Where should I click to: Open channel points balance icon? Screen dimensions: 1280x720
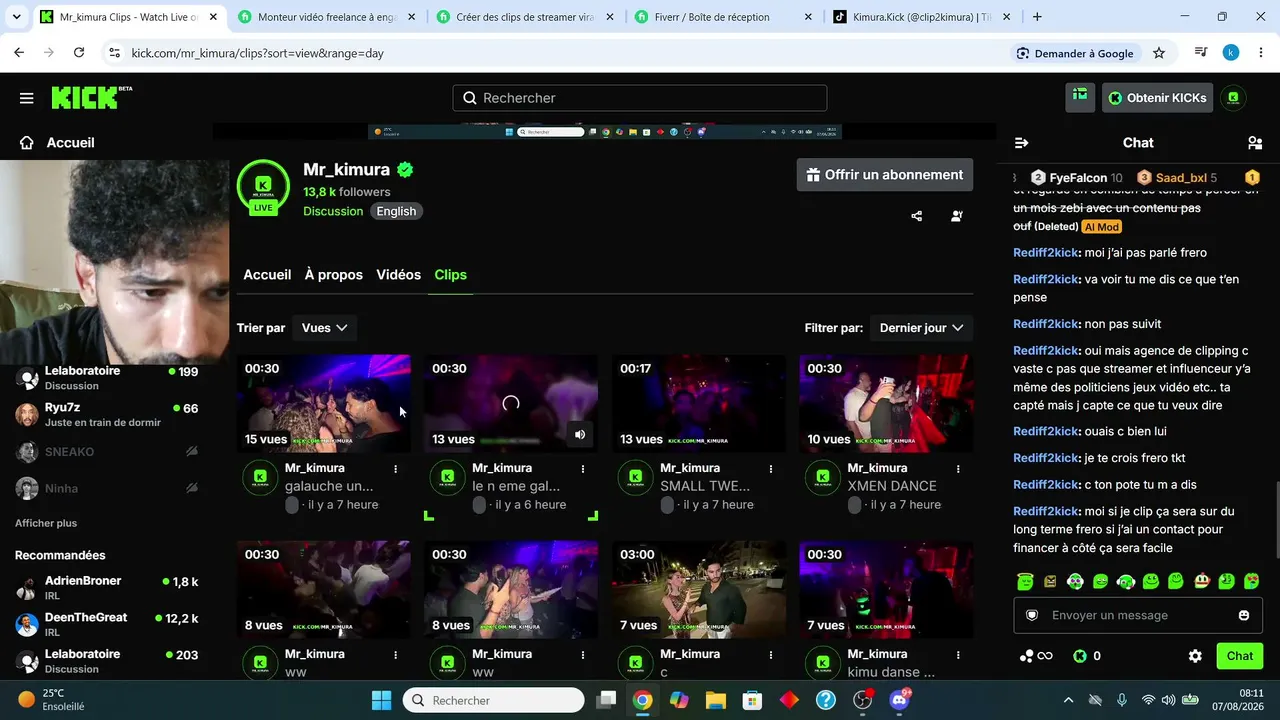(x=1036, y=656)
